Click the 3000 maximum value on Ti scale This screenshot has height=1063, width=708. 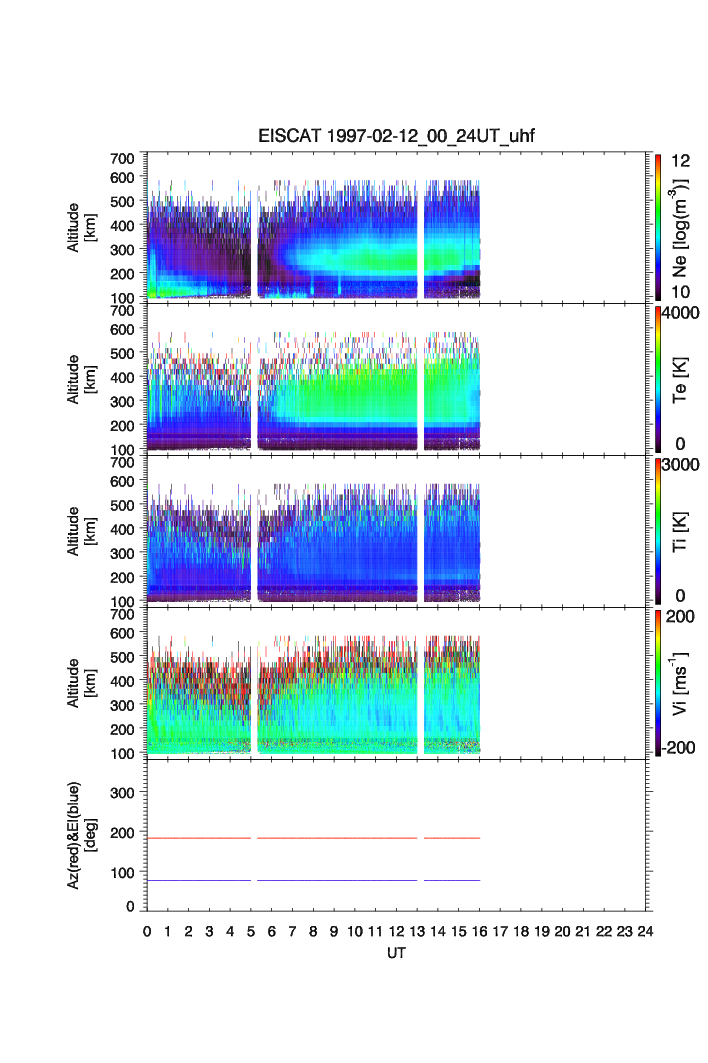[x=681, y=464]
